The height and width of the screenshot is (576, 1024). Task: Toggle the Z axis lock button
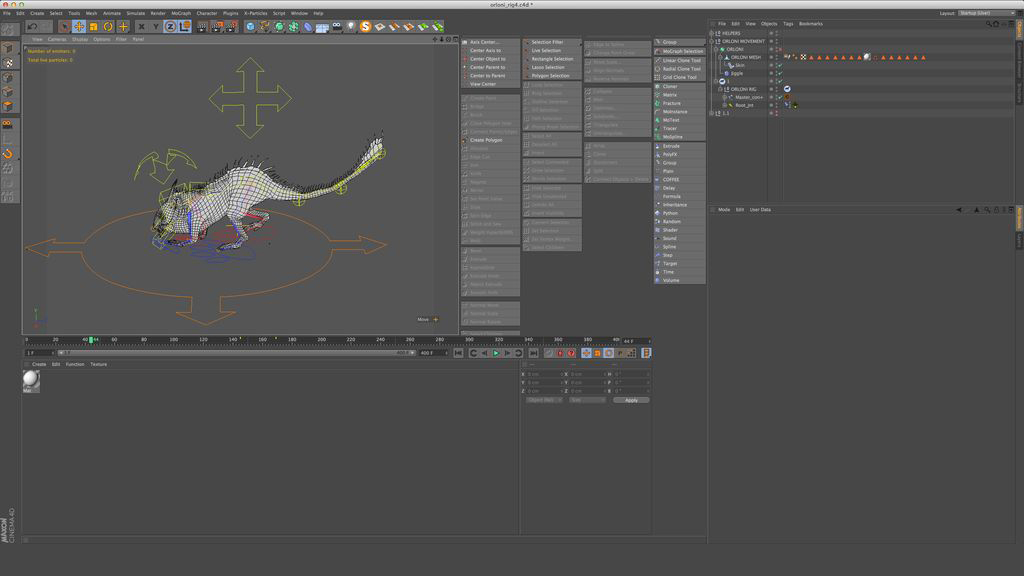170,26
